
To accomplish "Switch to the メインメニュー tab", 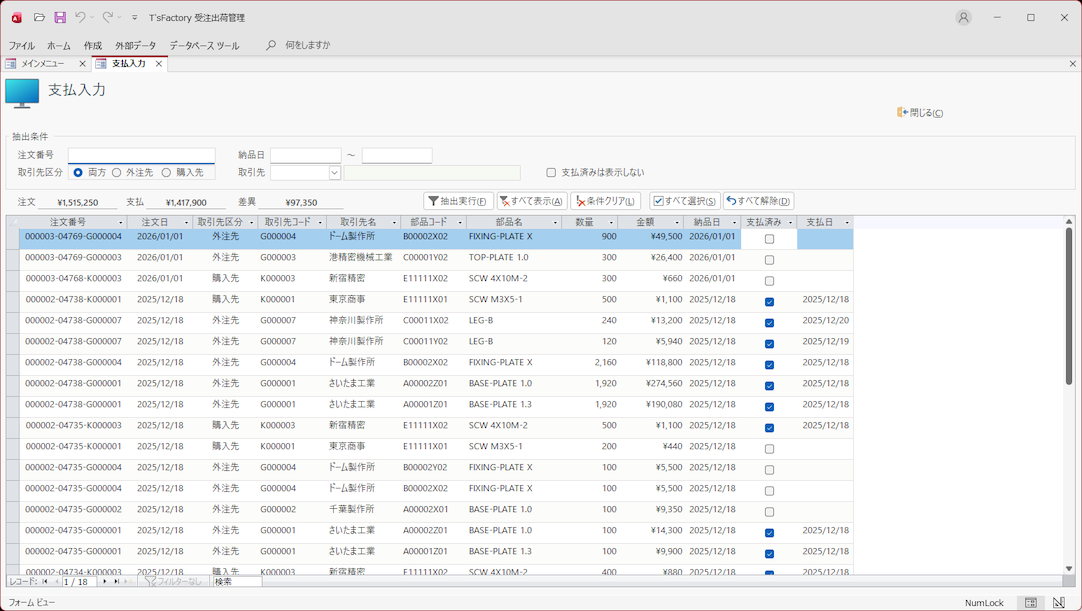I will (x=43, y=64).
